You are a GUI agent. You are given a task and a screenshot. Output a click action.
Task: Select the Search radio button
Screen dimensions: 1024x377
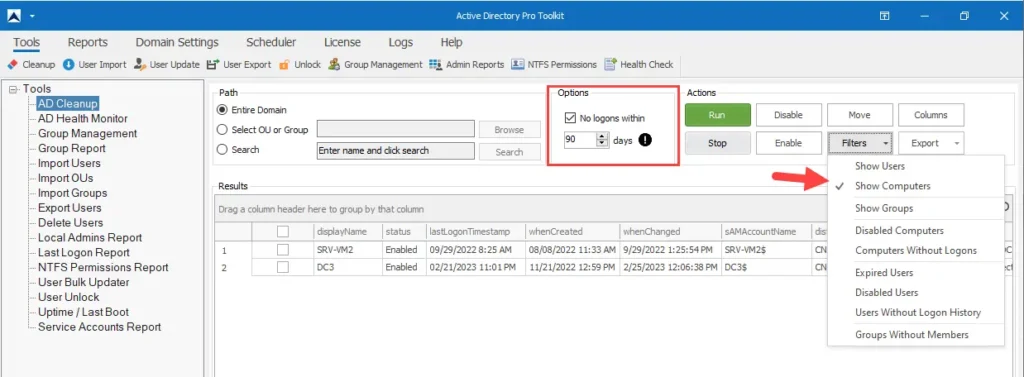click(222, 150)
